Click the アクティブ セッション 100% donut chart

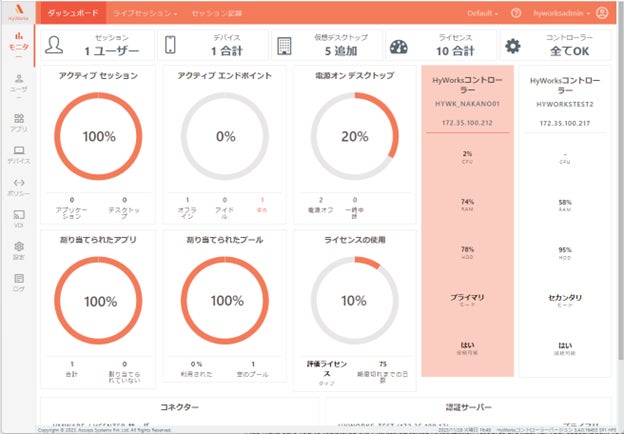98,136
